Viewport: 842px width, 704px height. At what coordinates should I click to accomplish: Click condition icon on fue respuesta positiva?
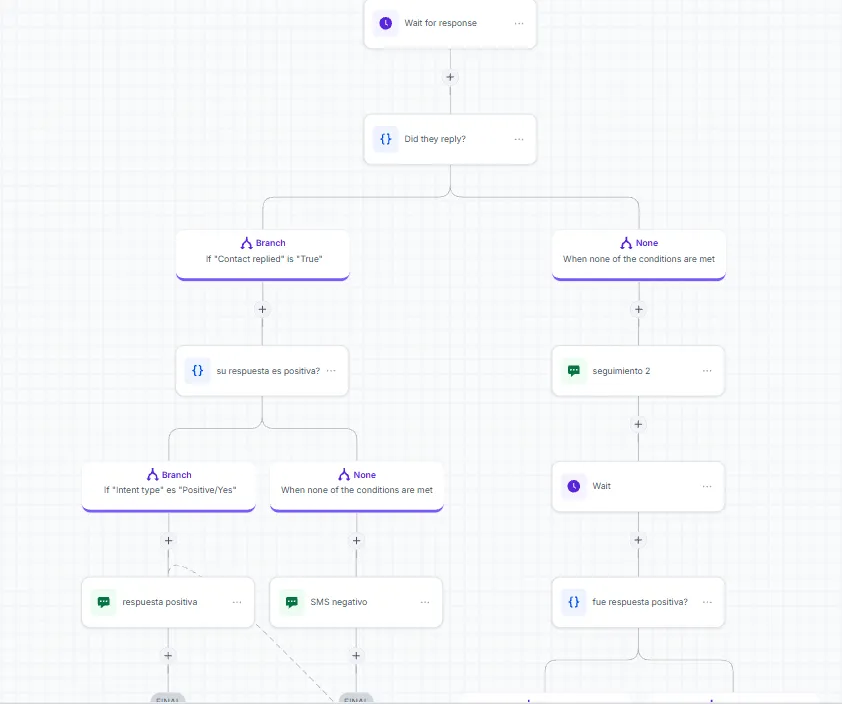pyautogui.click(x=574, y=602)
